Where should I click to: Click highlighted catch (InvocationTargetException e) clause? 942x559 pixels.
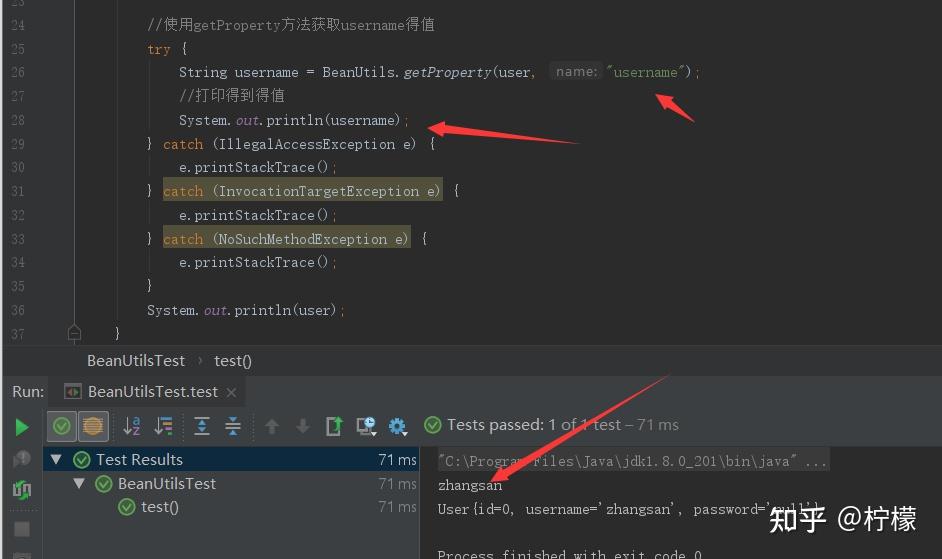click(302, 191)
